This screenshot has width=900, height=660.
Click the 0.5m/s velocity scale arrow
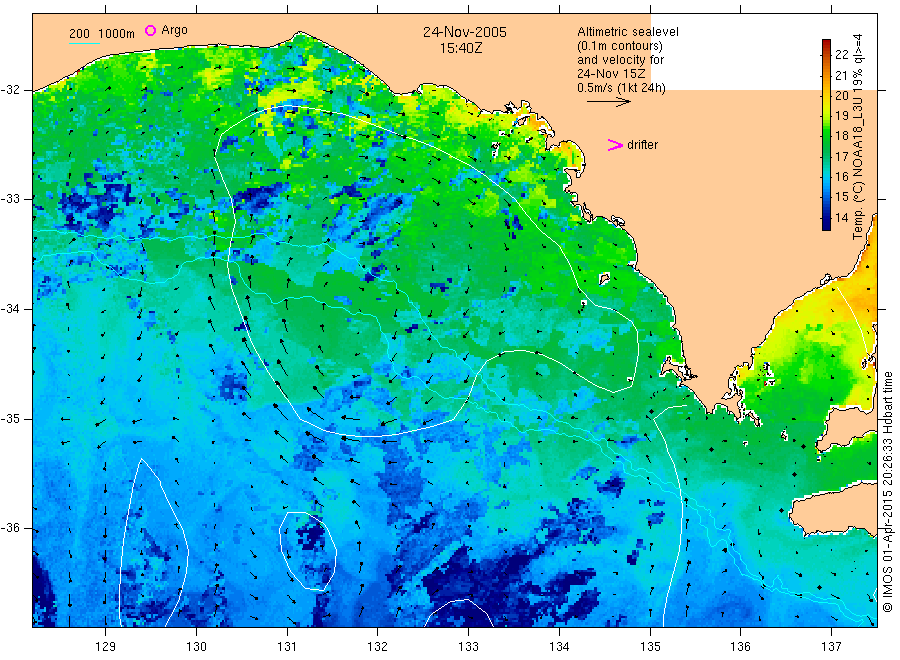608,102
